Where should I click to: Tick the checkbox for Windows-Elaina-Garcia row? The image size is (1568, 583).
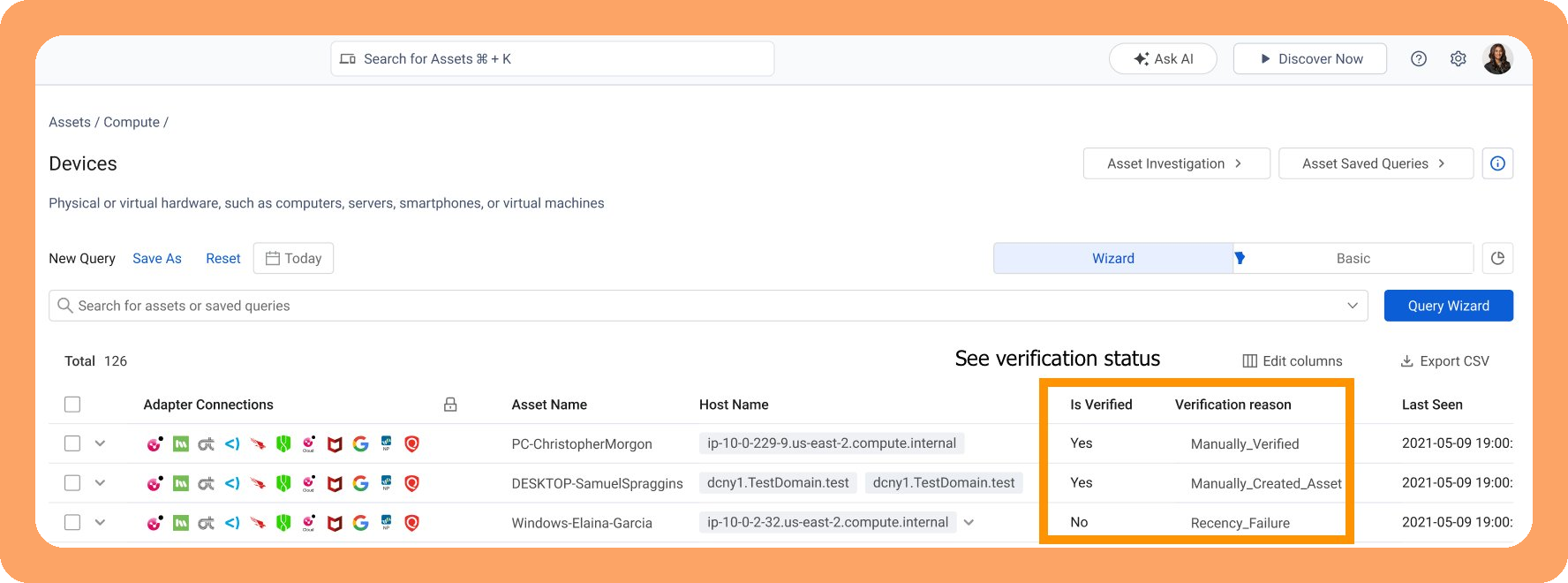(x=72, y=522)
